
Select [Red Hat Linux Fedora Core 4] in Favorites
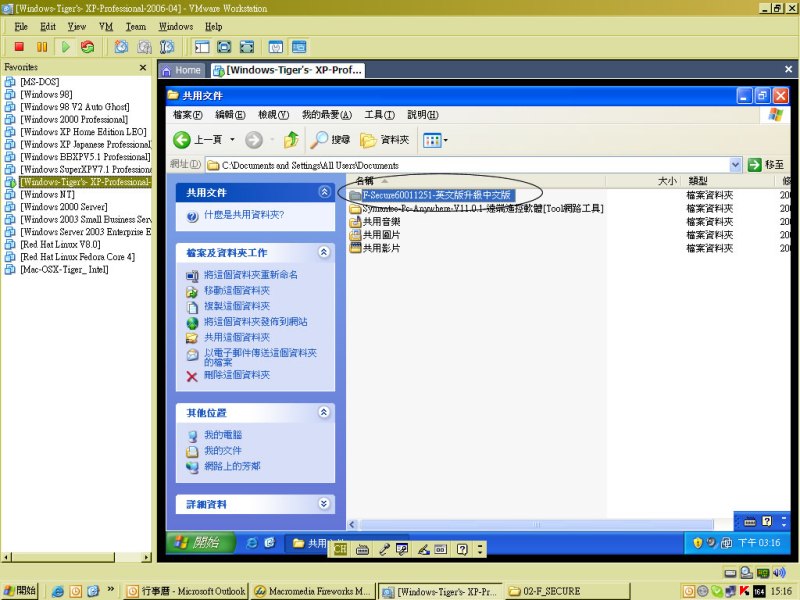click(78, 257)
